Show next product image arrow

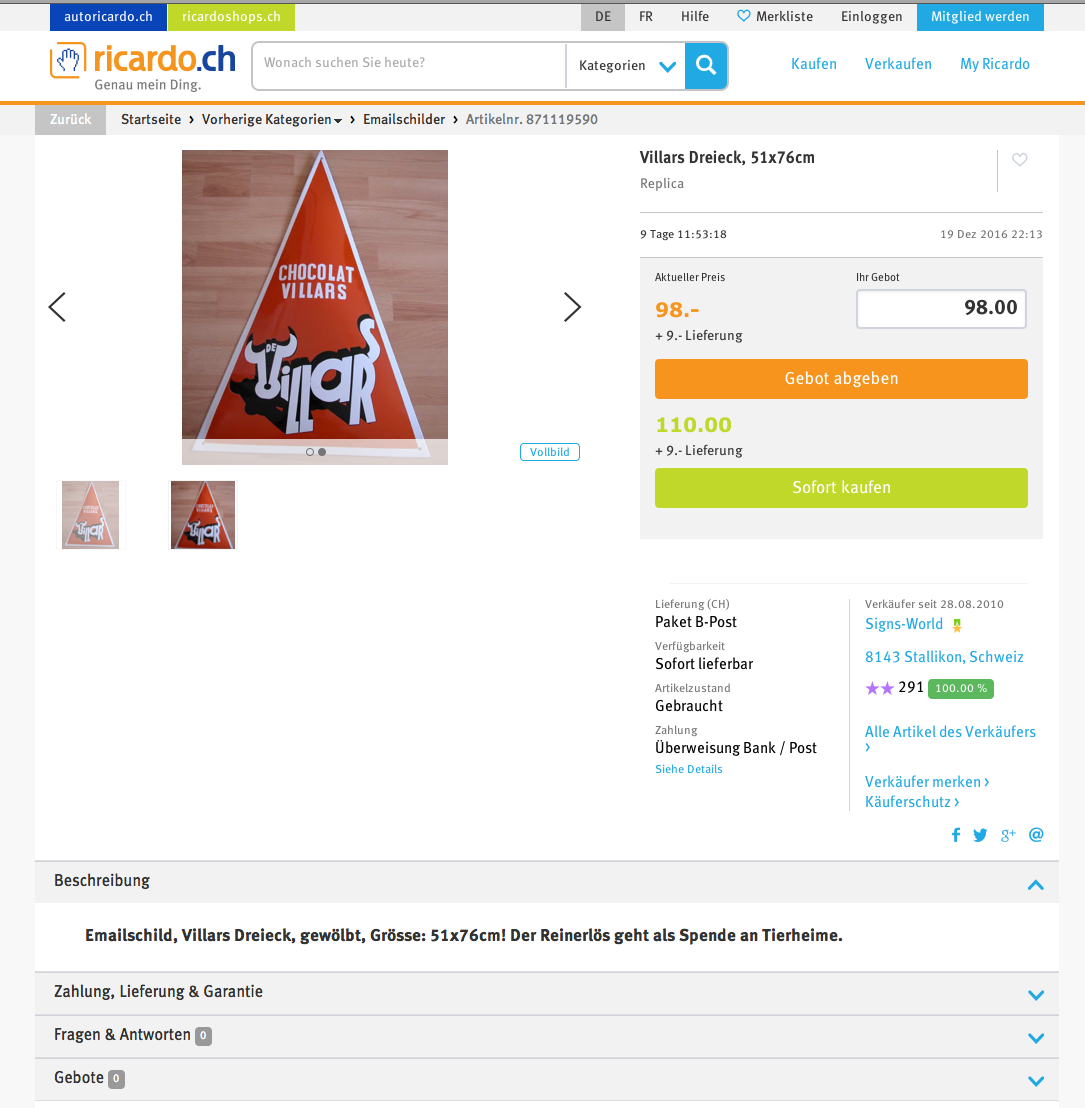[x=572, y=307]
